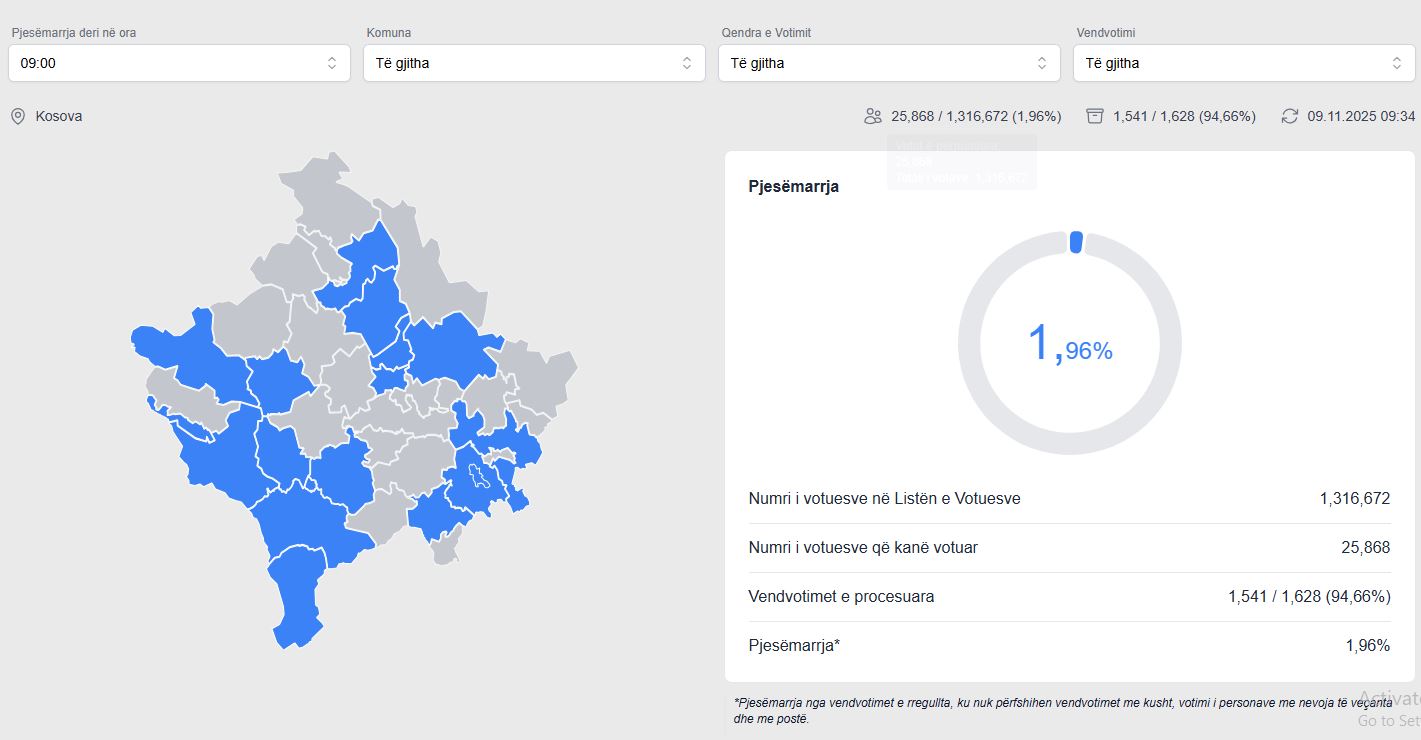
Task: Click the 1,541 / 1,628 header statistic
Action: click(1183, 116)
